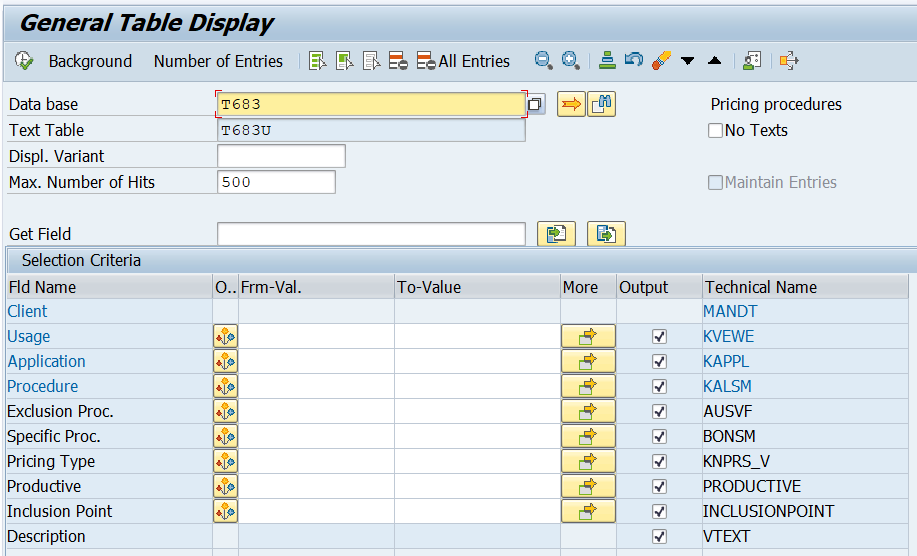Click the KVEWE technical name link
Viewport: 917px width, 556px height.
point(729,337)
